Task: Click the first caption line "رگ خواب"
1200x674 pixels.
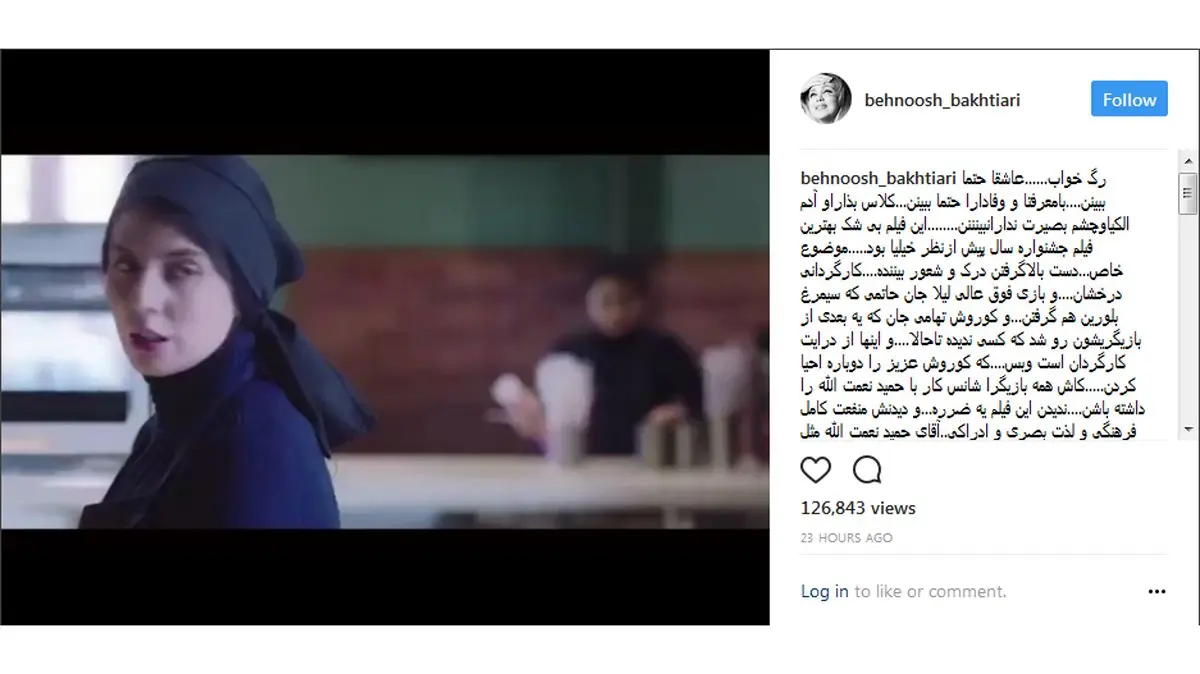Action: coord(1142,178)
